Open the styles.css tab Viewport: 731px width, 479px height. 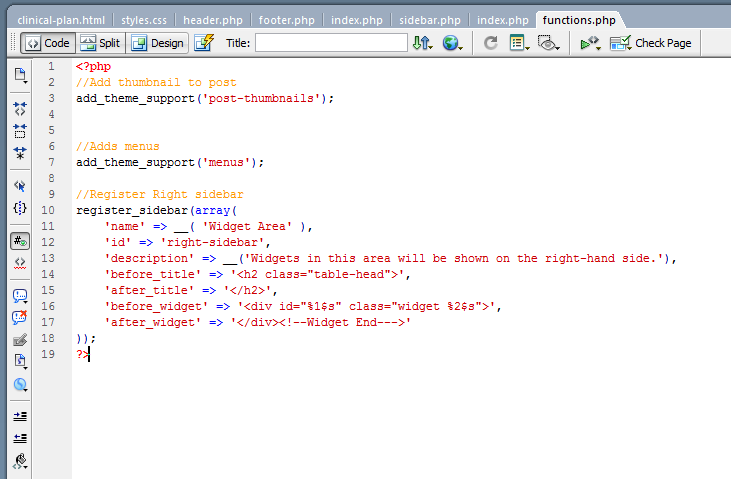(x=144, y=20)
